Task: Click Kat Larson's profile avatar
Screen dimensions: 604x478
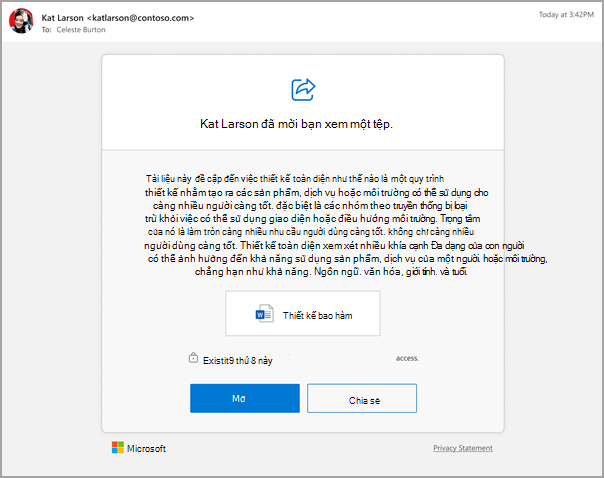Action: click(x=22, y=21)
